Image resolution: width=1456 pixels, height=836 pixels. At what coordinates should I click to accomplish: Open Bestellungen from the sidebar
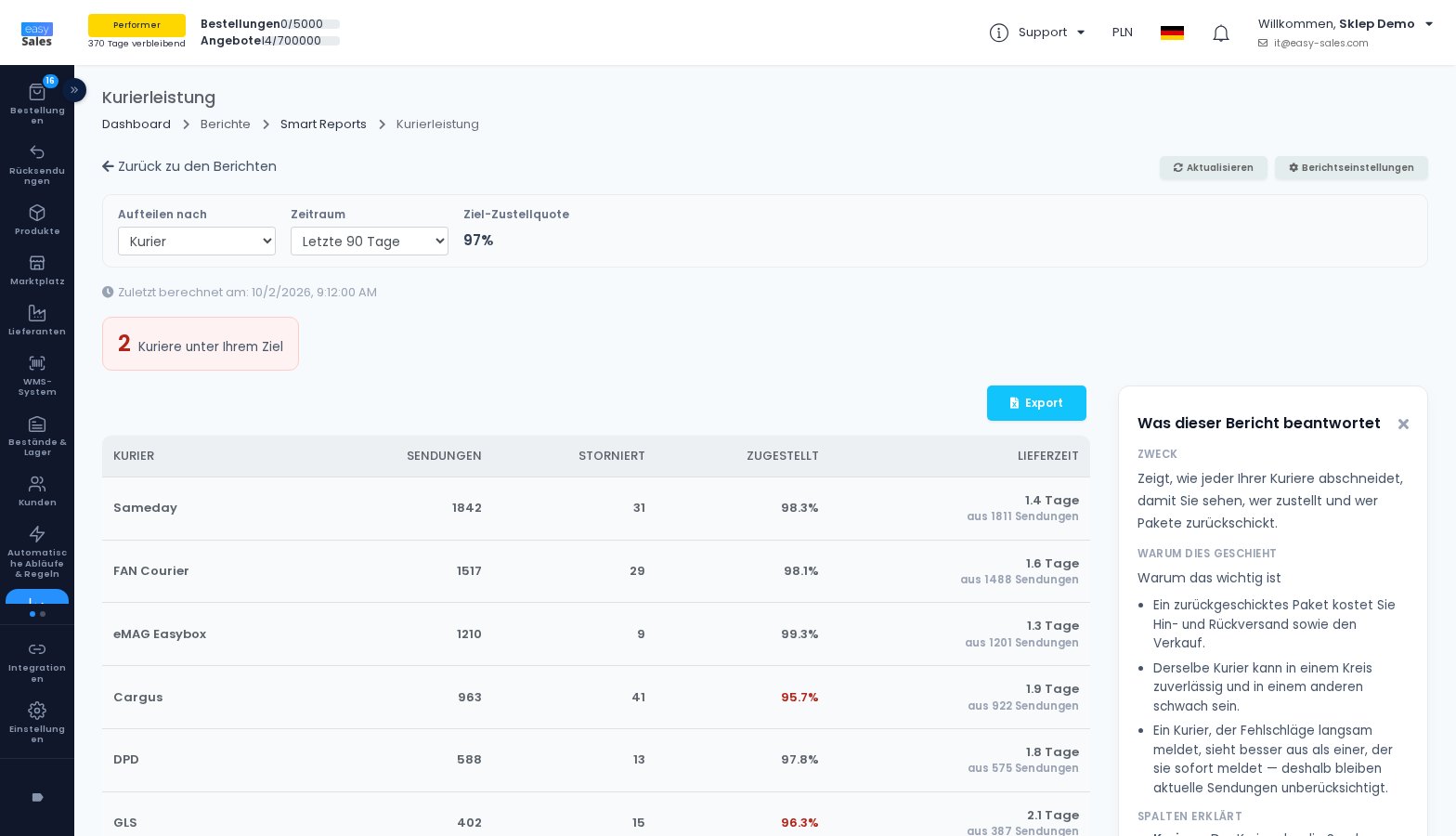[x=37, y=103]
